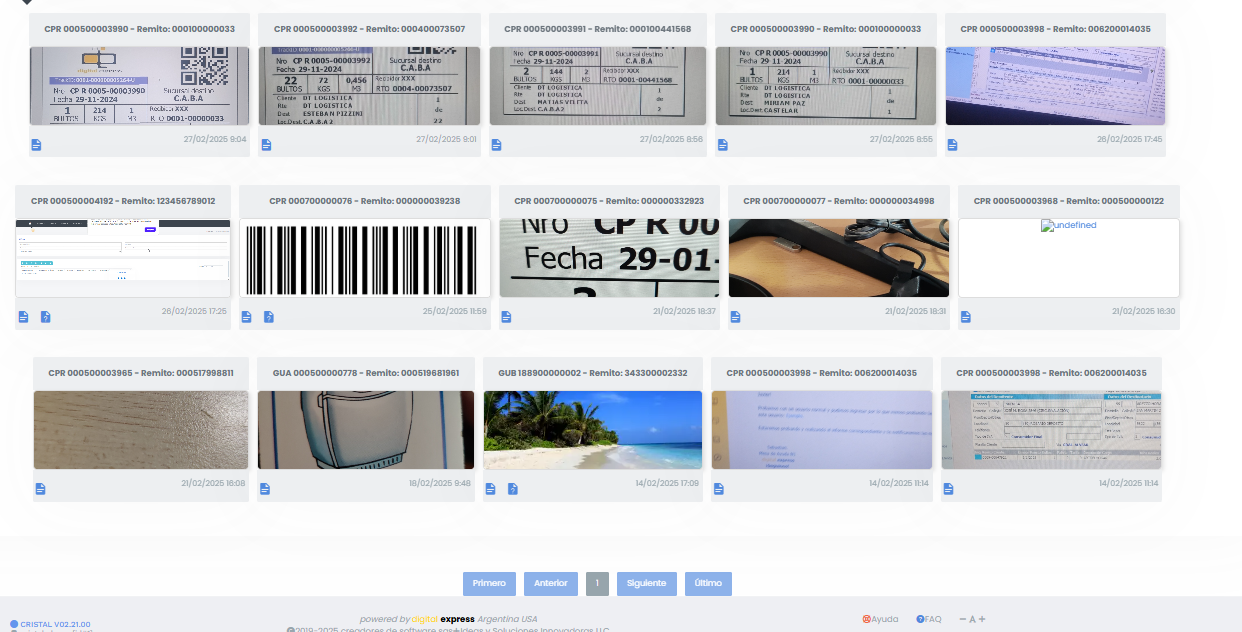The height and width of the screenshot is (632, 1242).
Task: Open router drawing thumbnail of GUA 000500000778
Action: point(366,430)
